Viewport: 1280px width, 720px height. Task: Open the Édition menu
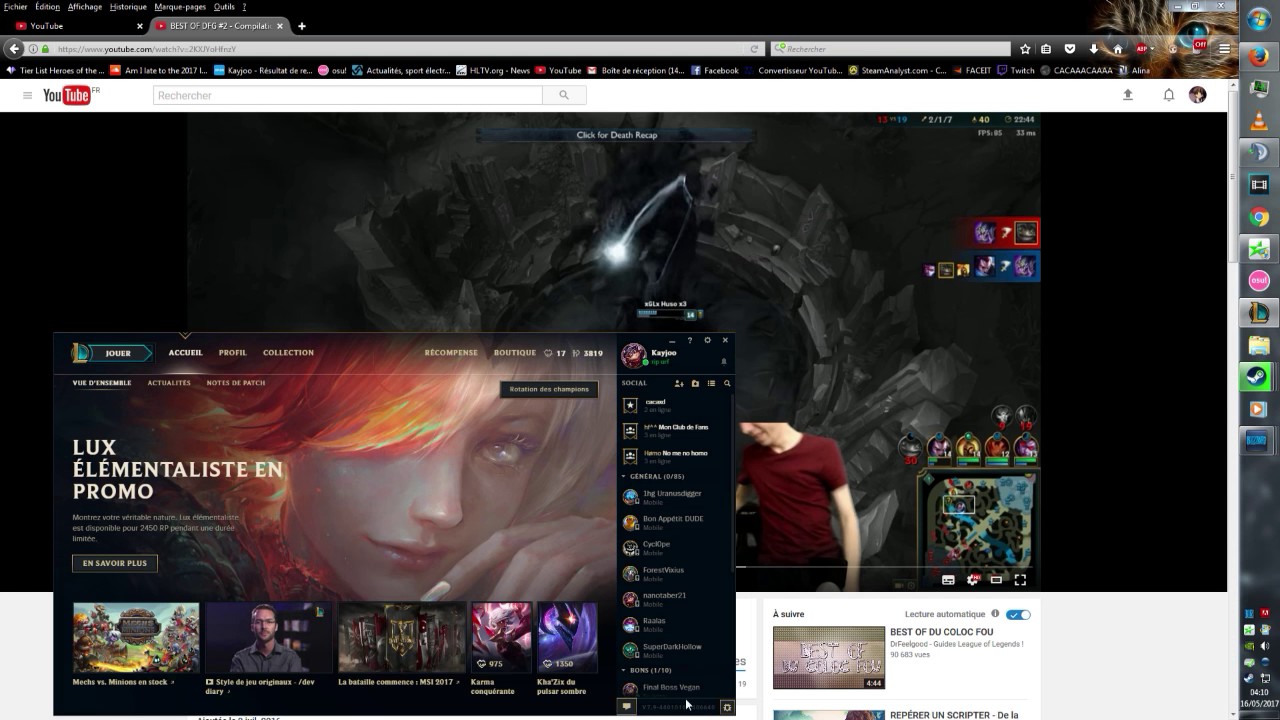pos(47,6)
